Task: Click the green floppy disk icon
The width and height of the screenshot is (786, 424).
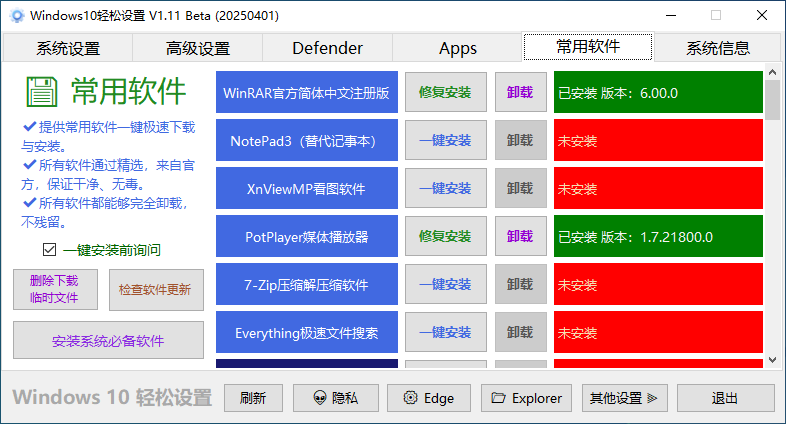Action: (42, 92)
